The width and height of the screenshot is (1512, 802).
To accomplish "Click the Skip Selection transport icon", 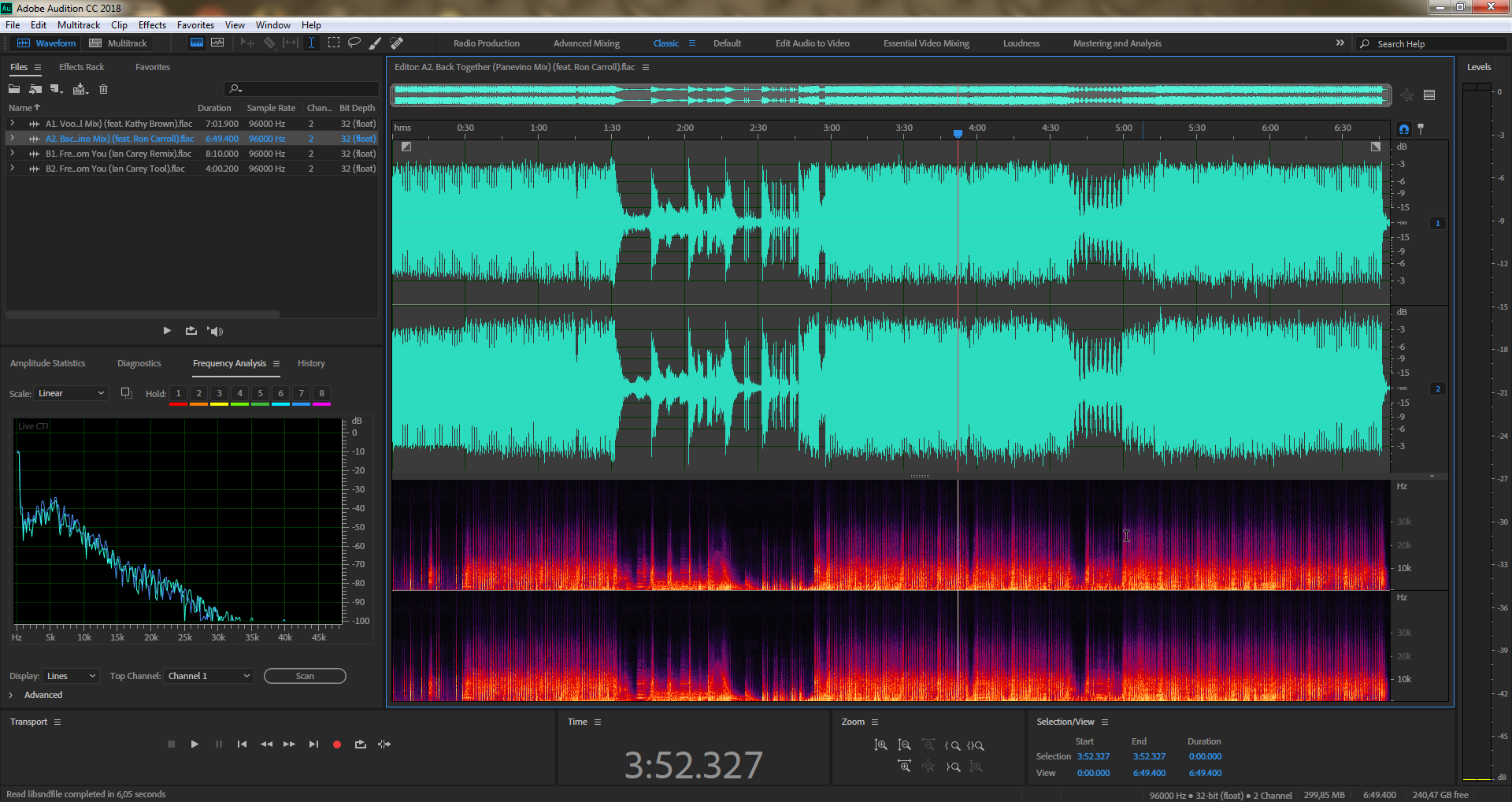I will pyautogui.click(x=384, y=744).
